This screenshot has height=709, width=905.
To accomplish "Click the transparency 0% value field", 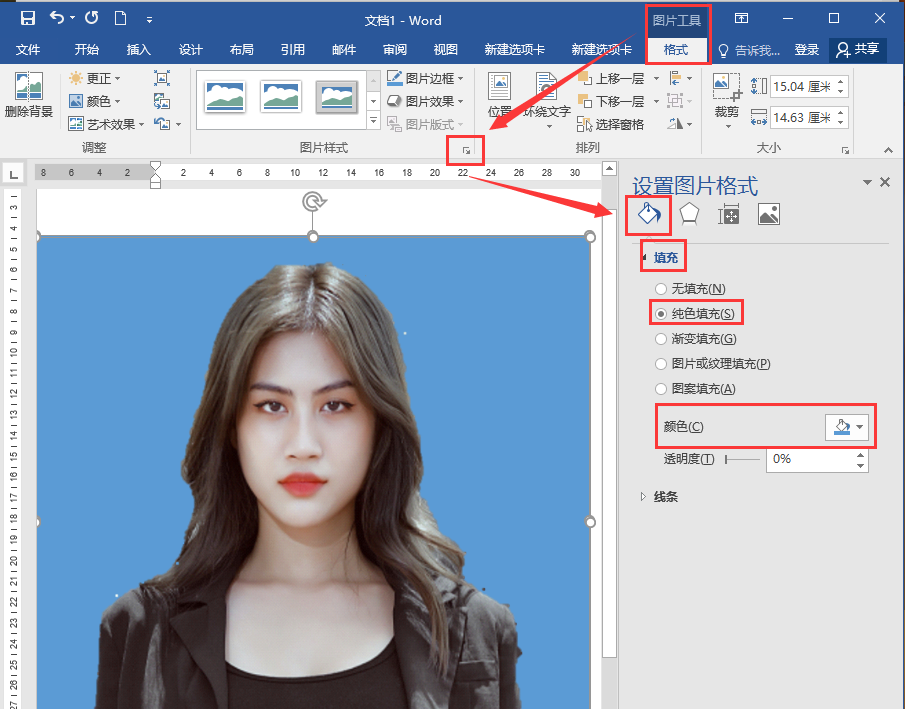I will [811, 460].
